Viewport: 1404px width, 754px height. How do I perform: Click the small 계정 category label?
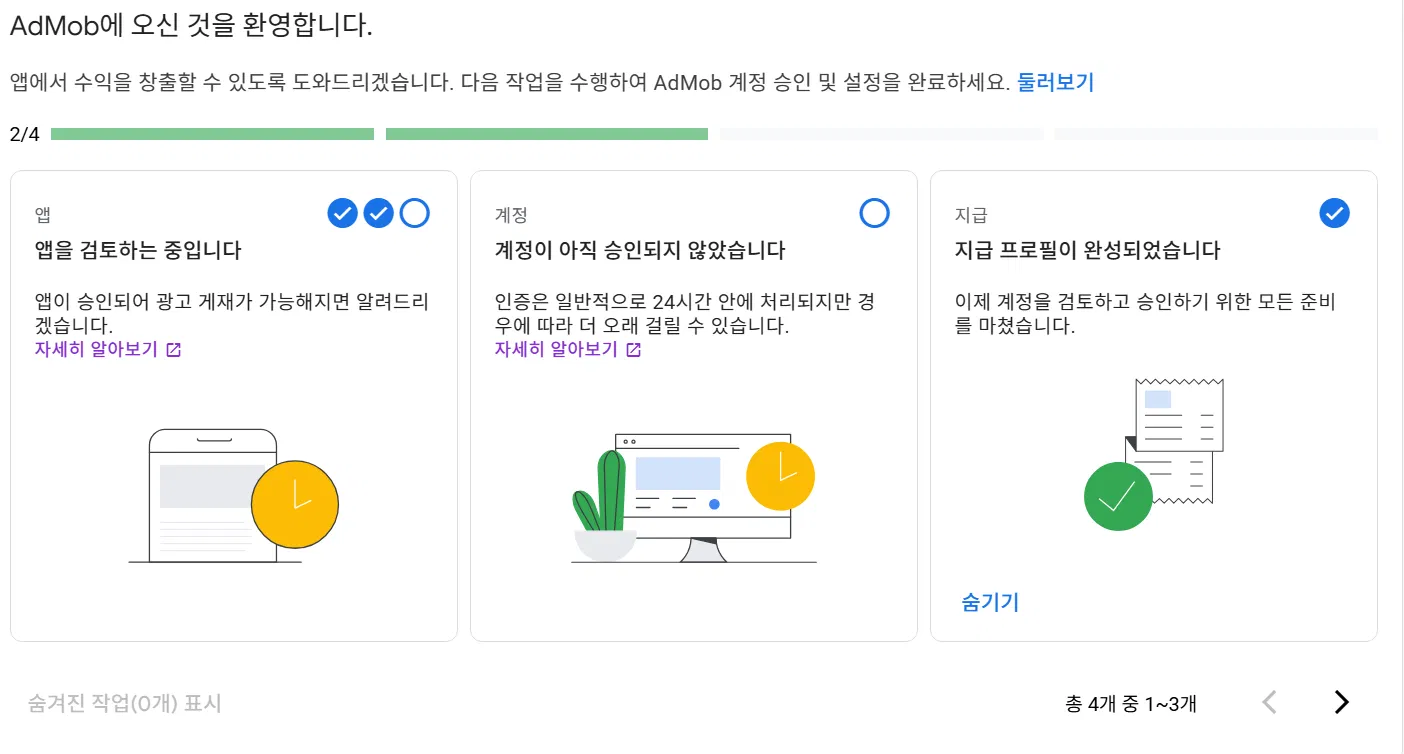511,214
